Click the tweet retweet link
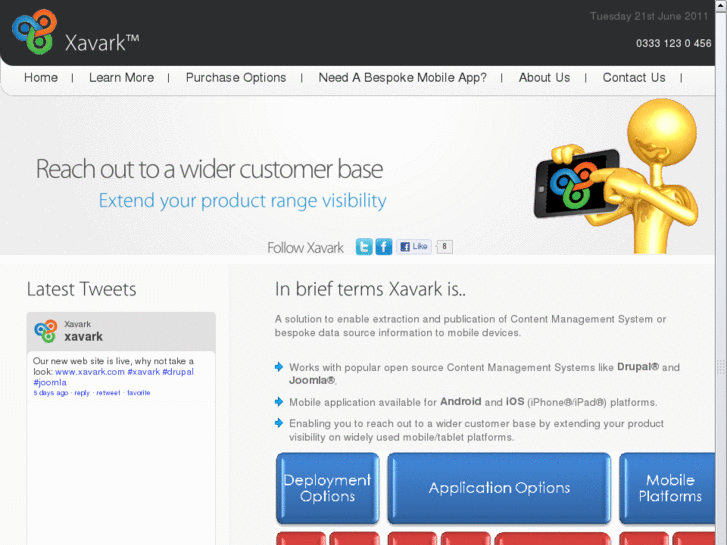Viewport: 727px width, 545px height. (x=108, y=393)
